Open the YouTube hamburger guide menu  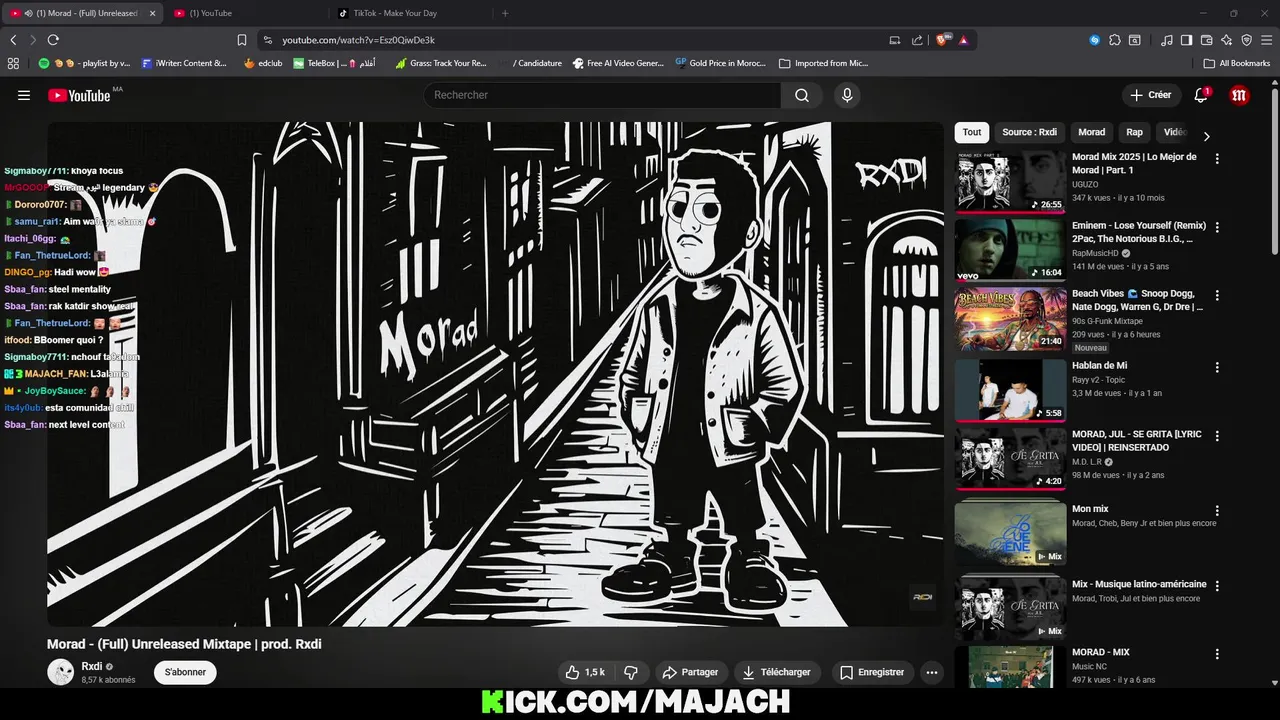pos(24,95)
